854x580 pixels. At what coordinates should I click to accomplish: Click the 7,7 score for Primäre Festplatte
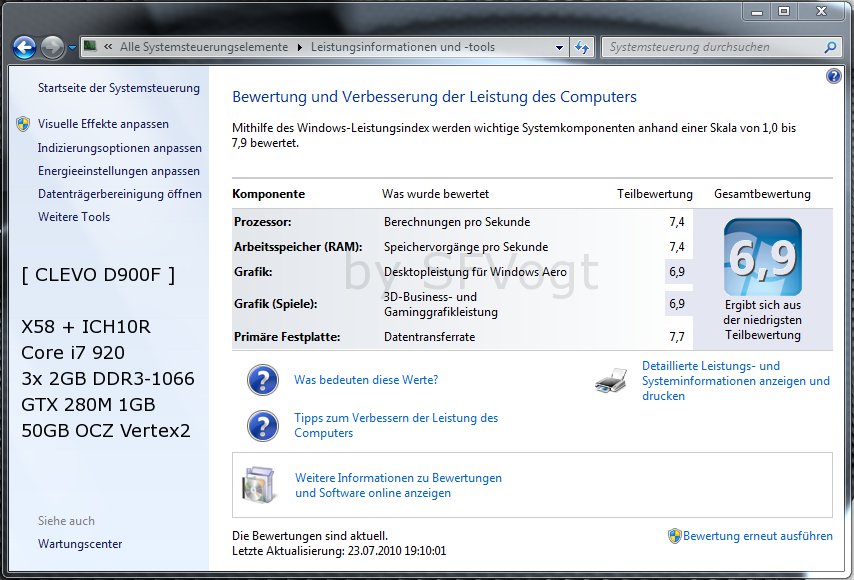pos(676,337)
